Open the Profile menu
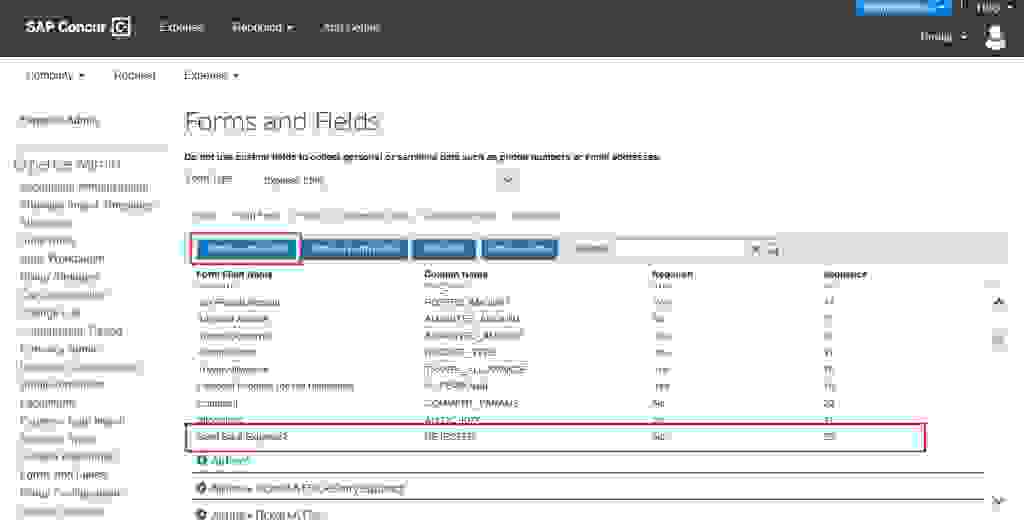This screenshot has width=1024, height=521. (x=943, y=37)
